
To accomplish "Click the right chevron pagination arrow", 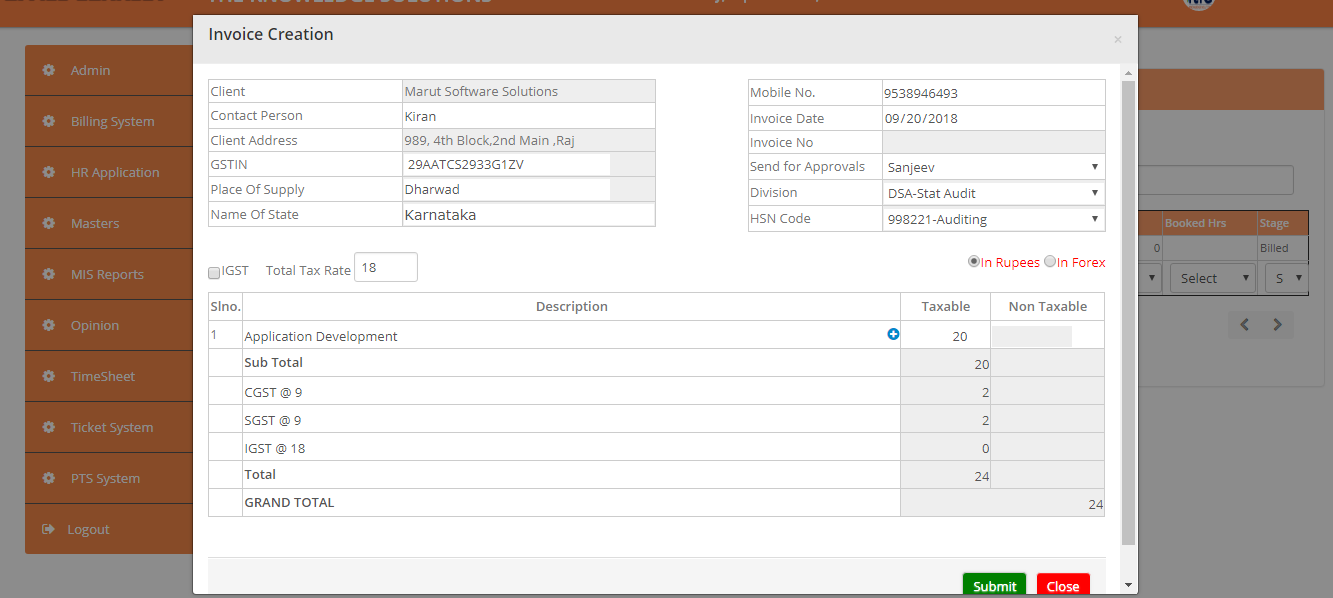I will (x=1277, y=325).
